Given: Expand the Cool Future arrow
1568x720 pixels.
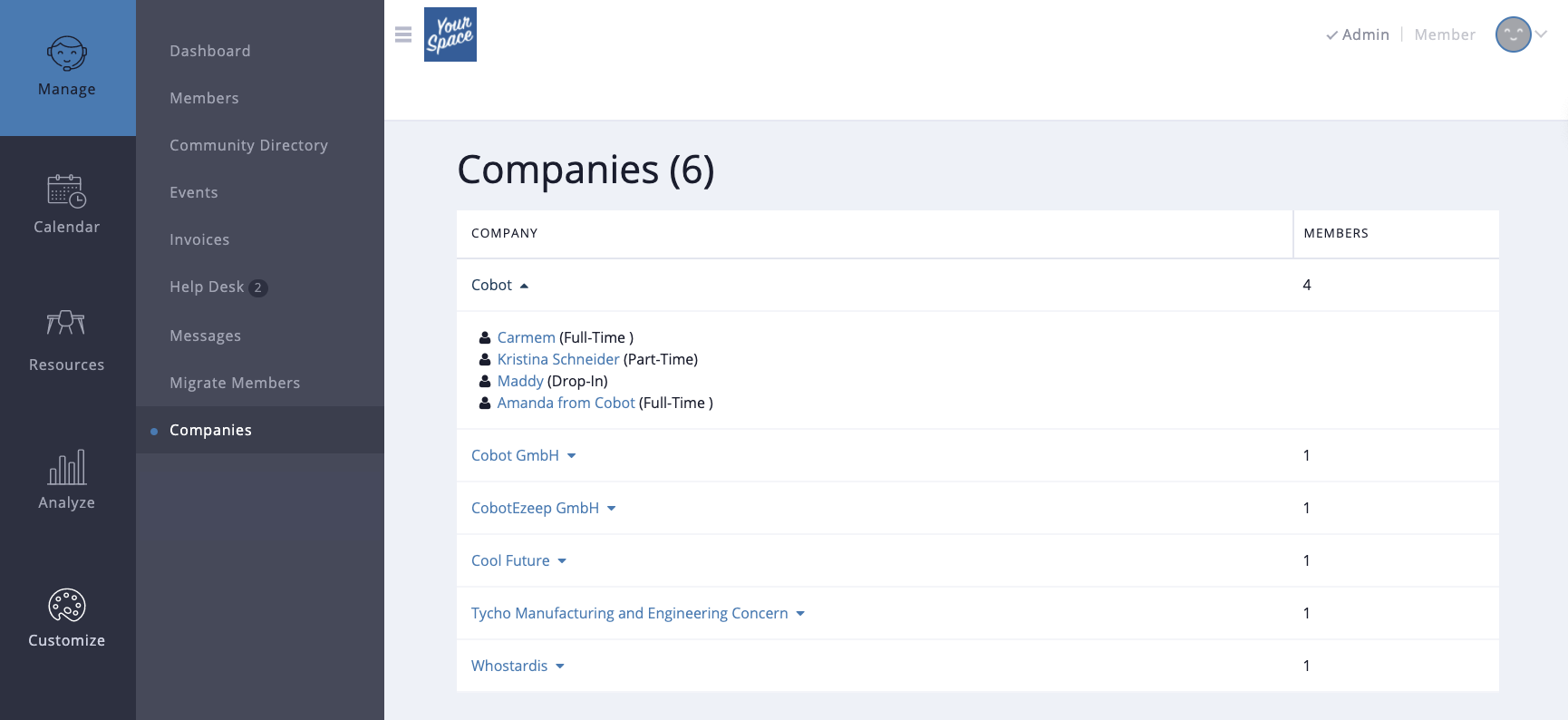Looking at the screenshot, I should (x=562, y=561).
